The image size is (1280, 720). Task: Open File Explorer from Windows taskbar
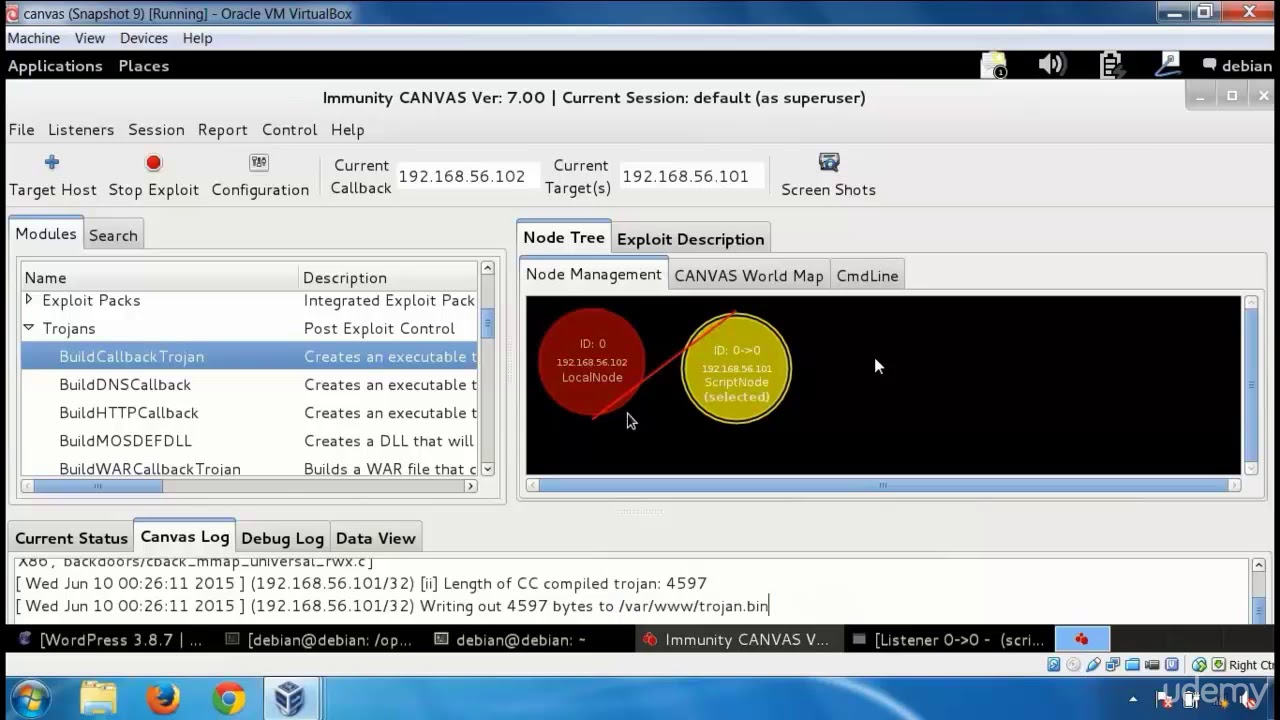coord(98,698)
